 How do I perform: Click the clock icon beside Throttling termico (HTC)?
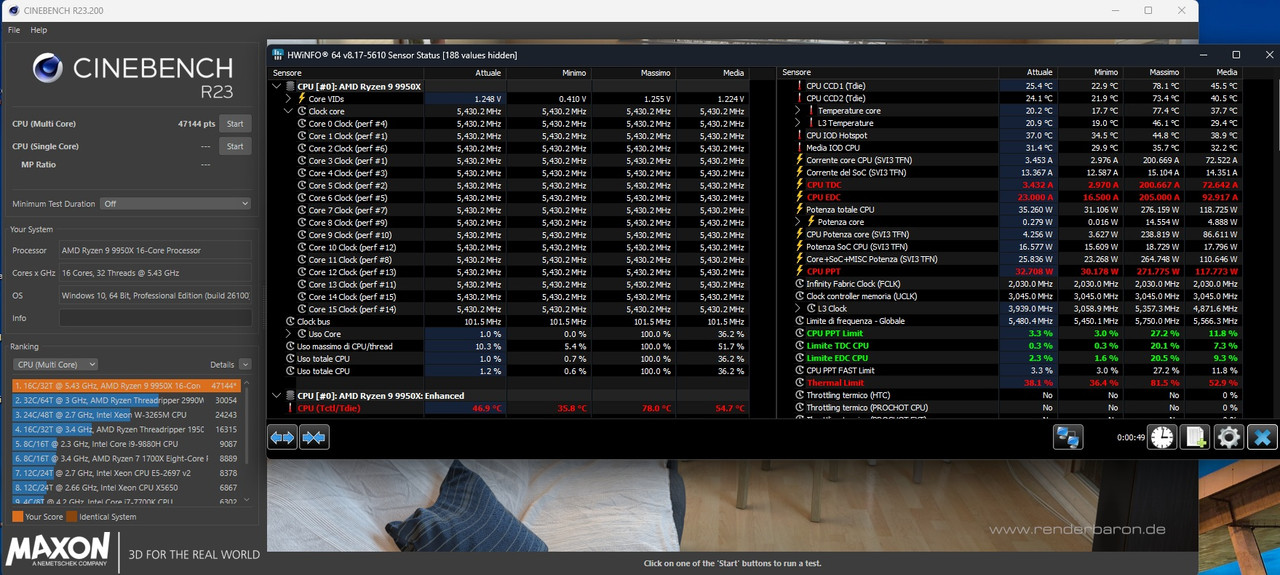[x=799, y=395]
